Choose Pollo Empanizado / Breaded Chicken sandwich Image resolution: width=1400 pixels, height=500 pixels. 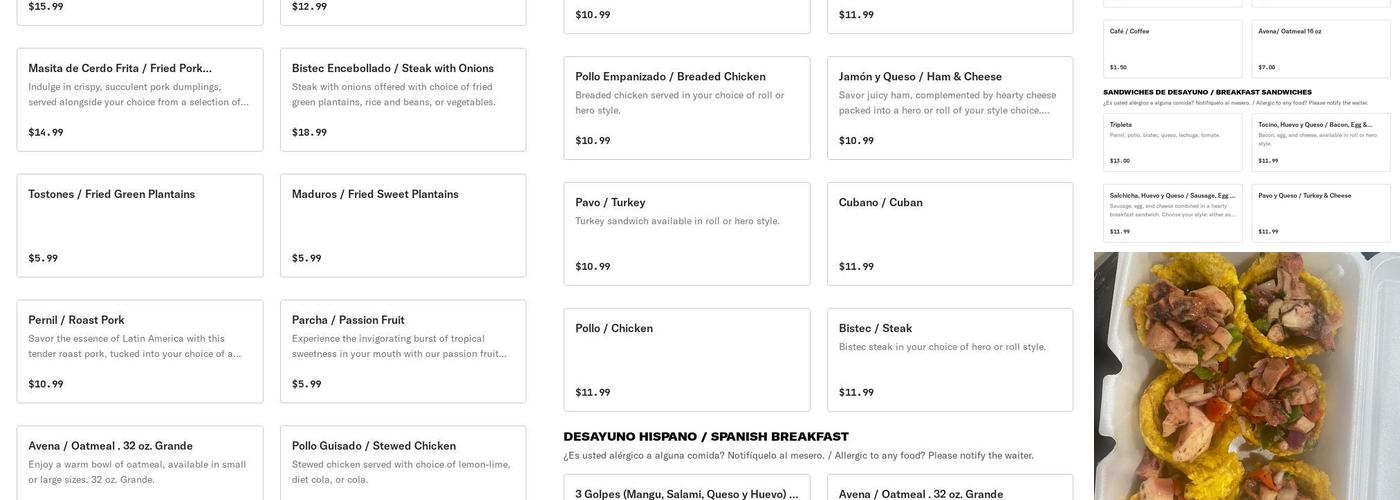pos(687,108)
